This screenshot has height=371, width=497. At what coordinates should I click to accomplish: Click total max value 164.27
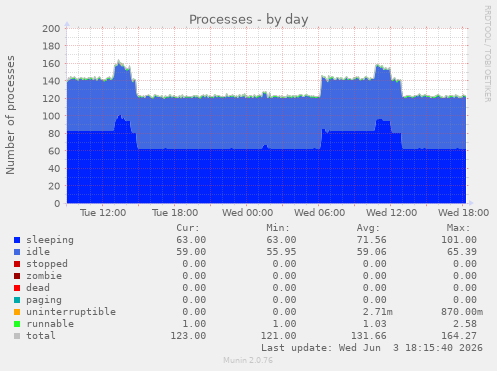[459, 336]
